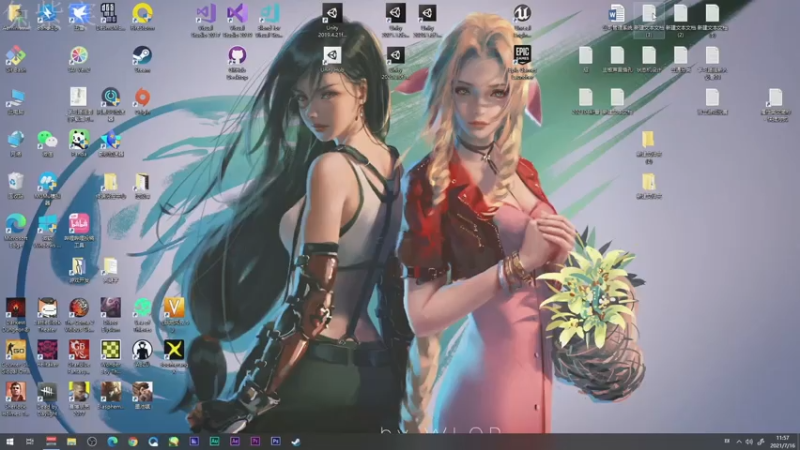Select the Git Bash desktop shortcut
This screenshot has height=450, width=800.
[x=16, y=59]
